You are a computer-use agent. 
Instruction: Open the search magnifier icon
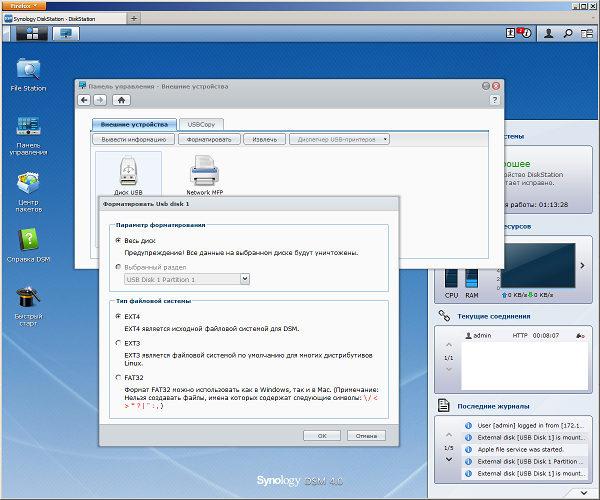(x=568, y=34)
